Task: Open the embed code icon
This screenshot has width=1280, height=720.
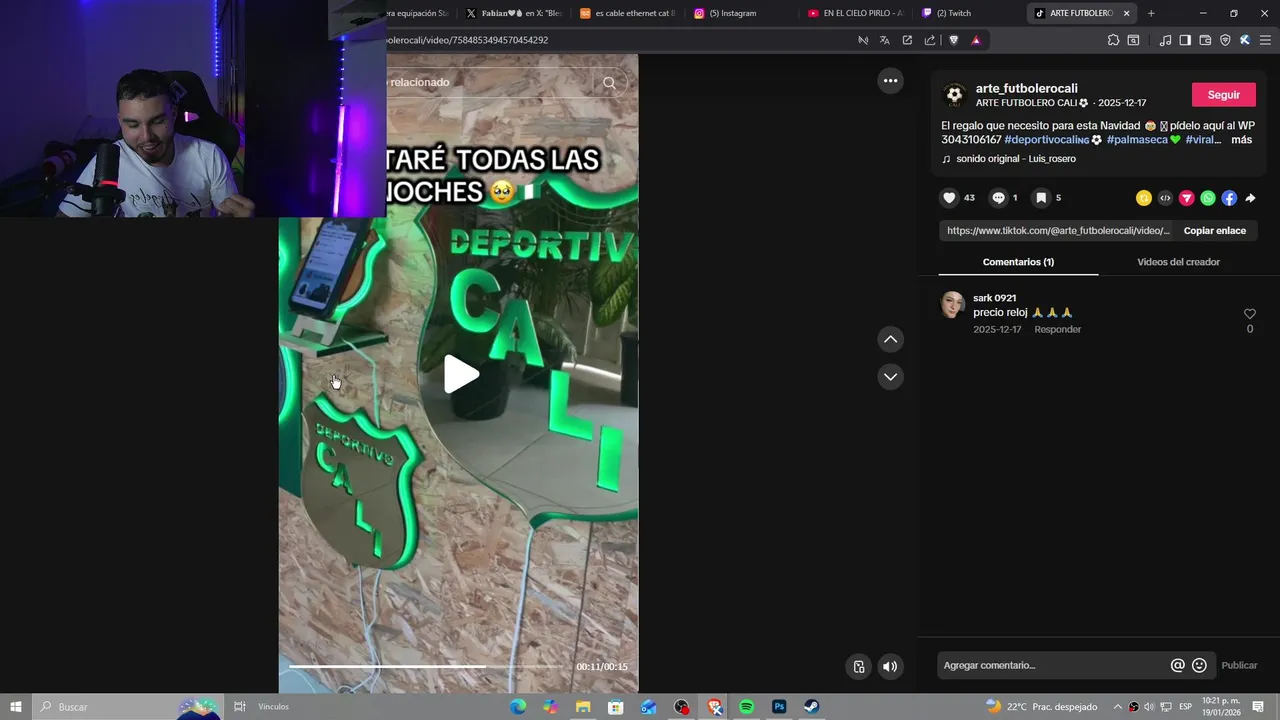Action: coord(1165,198)
